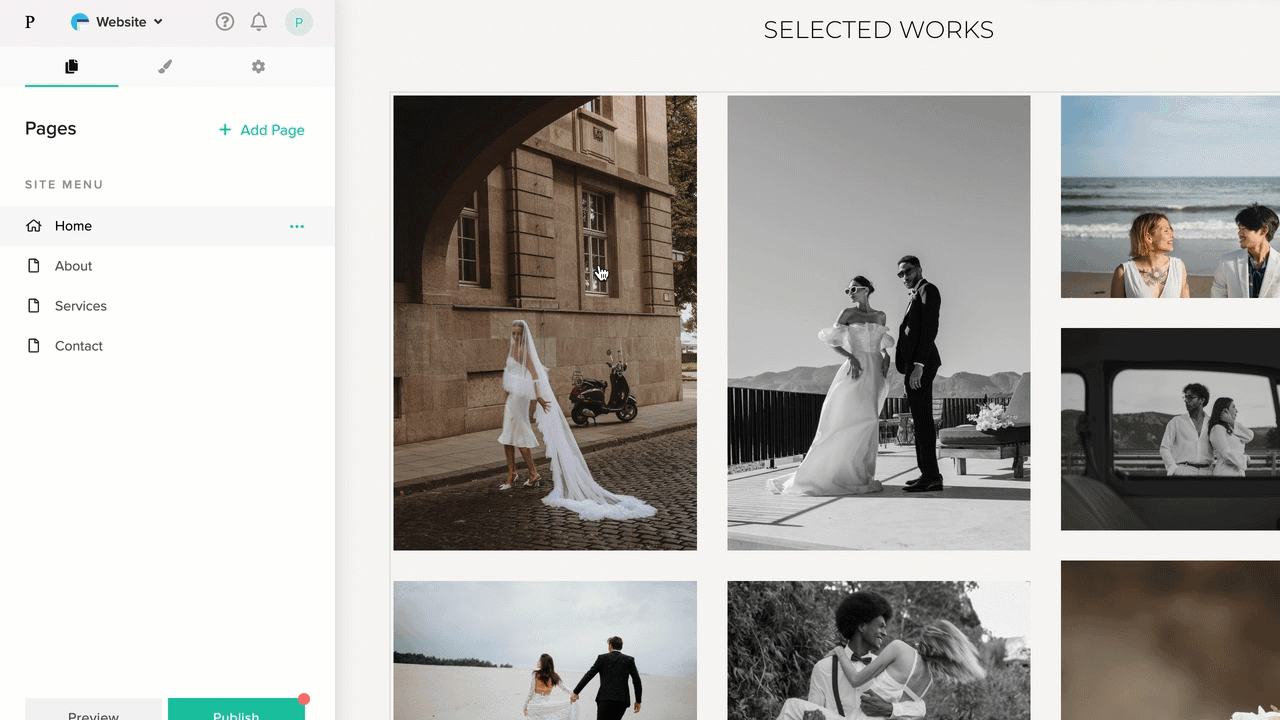Select the bride with scooter photo thumbnail
This screenshot has width=1280, height=720.
[x=545, y=322]
